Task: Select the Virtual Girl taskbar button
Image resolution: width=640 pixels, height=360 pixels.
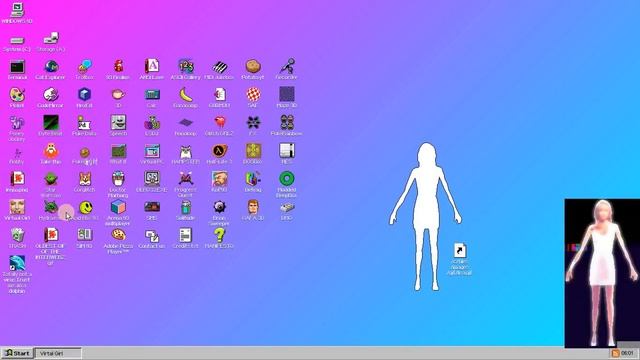Action: (x=58, y=353)
